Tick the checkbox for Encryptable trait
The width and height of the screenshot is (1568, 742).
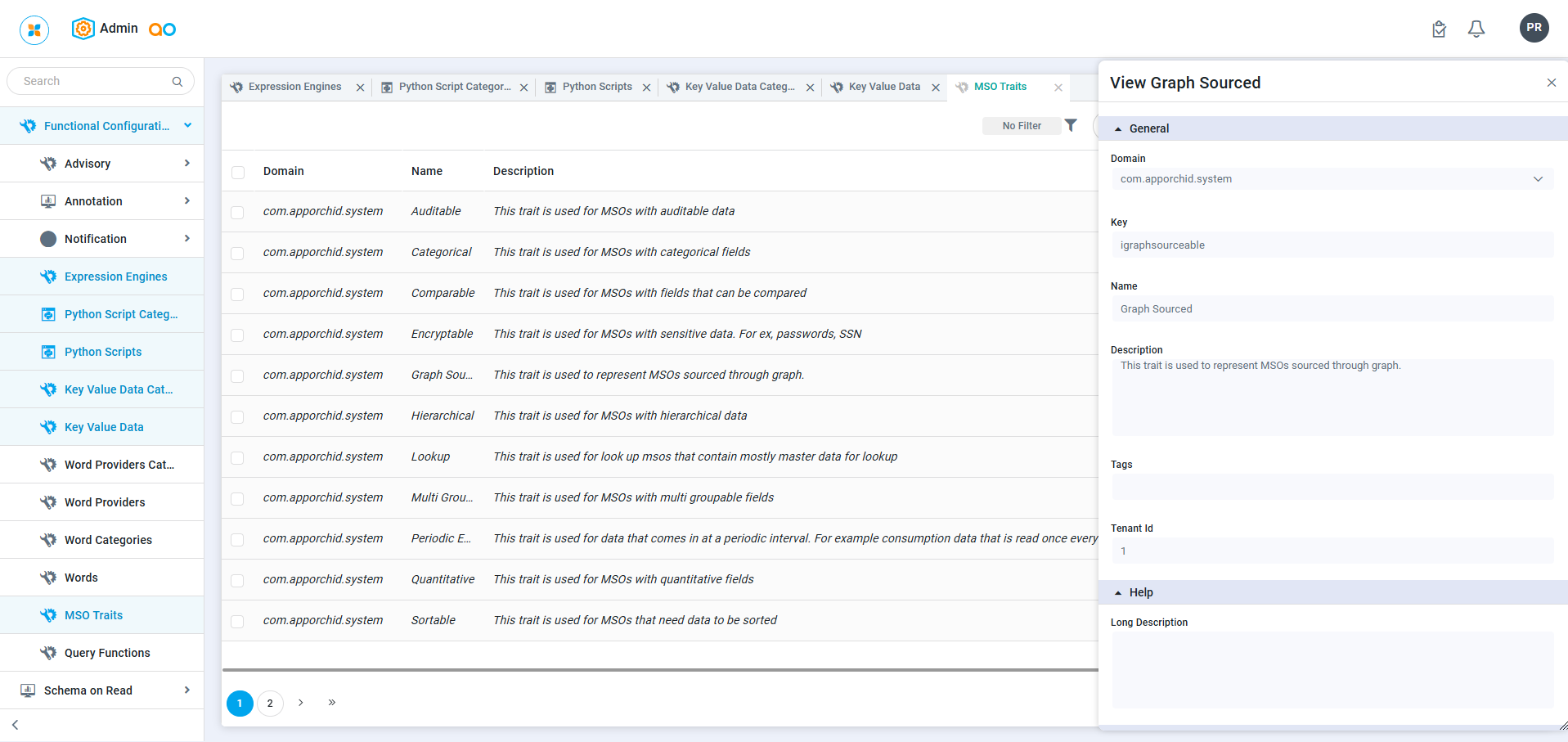coord(238,335)
